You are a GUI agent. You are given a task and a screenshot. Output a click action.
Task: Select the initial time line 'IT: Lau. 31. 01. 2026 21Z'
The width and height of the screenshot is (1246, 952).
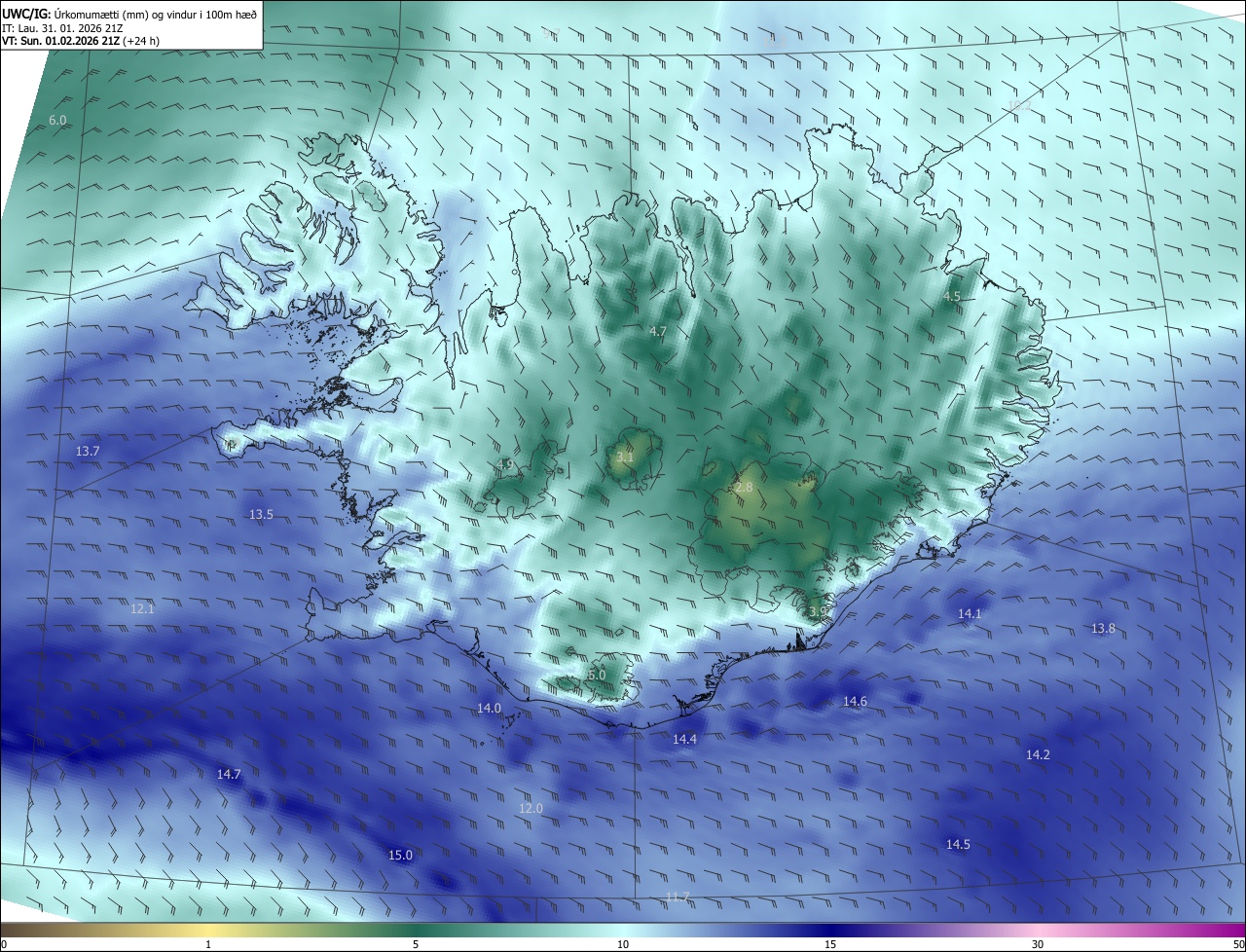click(x=62, y=27)
